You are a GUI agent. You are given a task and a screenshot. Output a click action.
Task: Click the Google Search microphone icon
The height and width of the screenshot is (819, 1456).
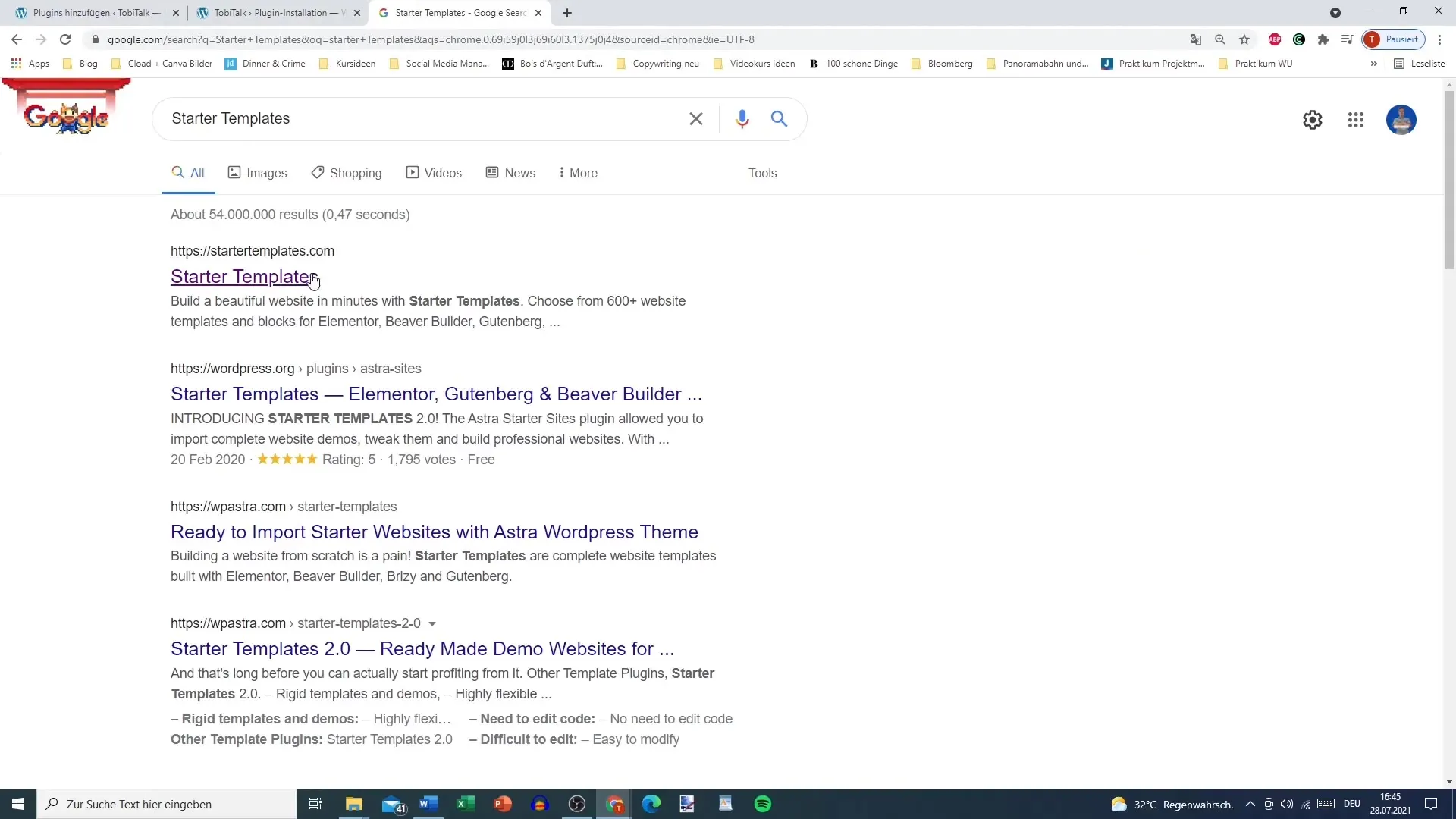[742, 118]
